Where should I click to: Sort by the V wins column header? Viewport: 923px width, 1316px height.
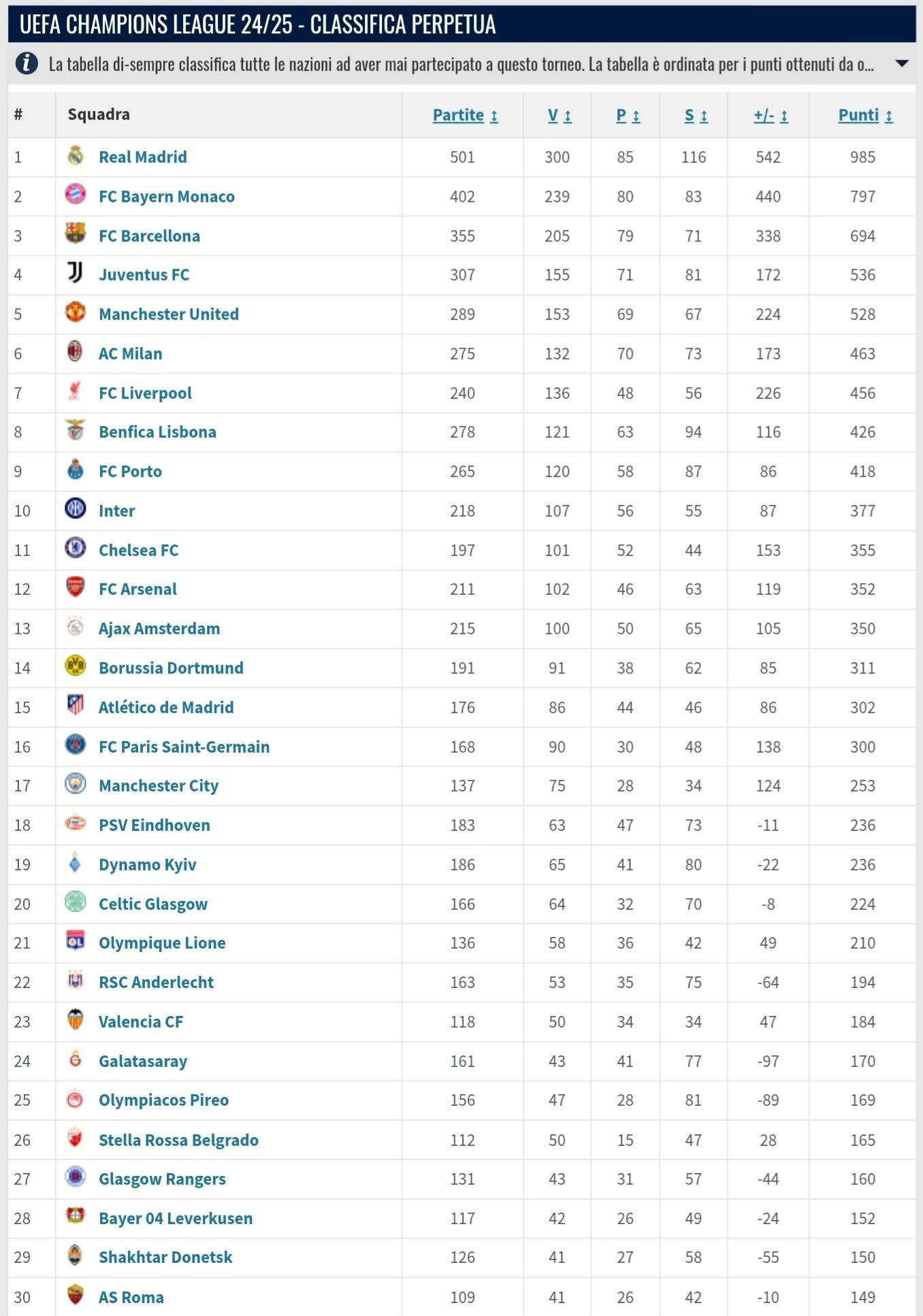[x=560, y=116]
